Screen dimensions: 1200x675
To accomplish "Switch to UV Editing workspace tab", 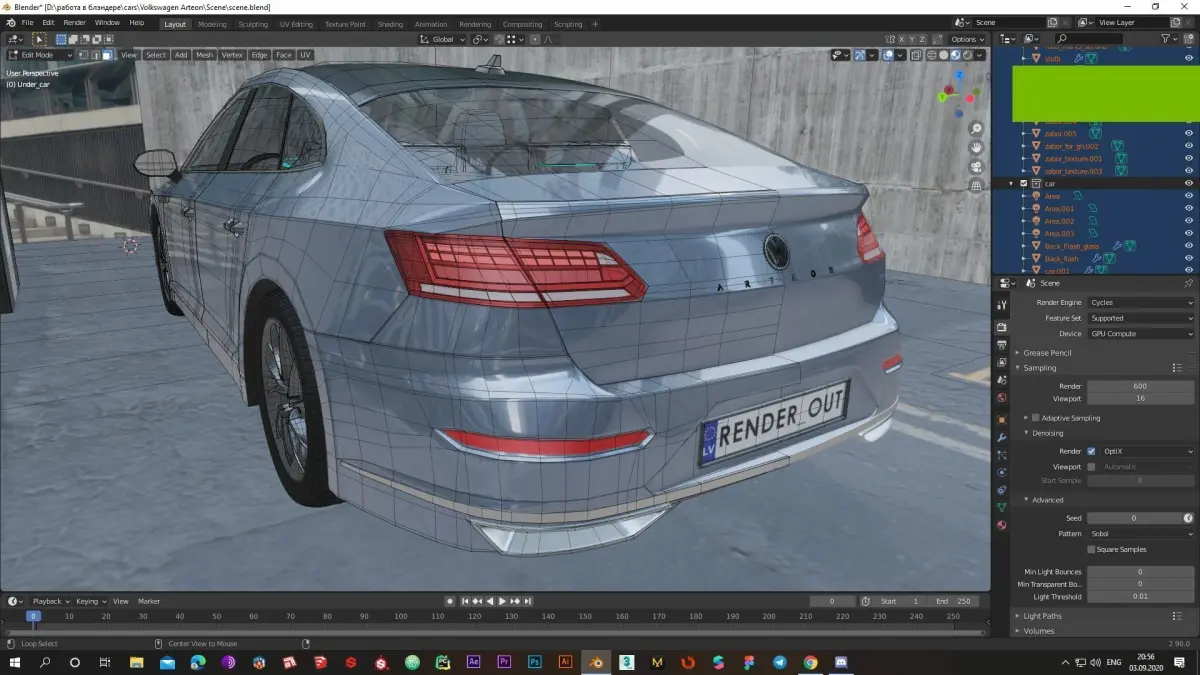I will point(296,24).
